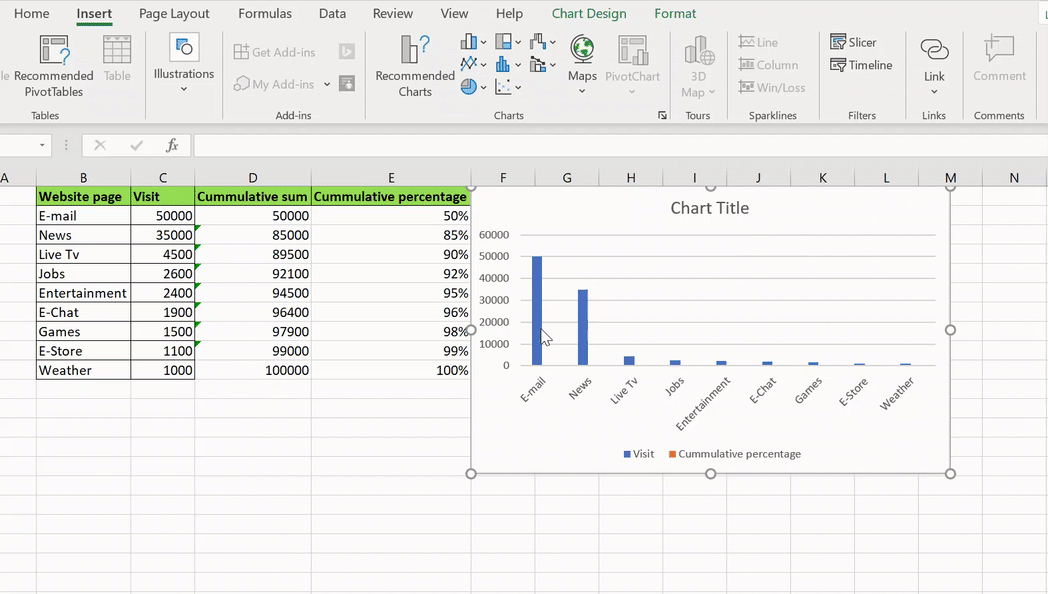Insert a Win/Loss sparkline
The height and width of the screenshot is (594, 1048).
coord(772,88)
